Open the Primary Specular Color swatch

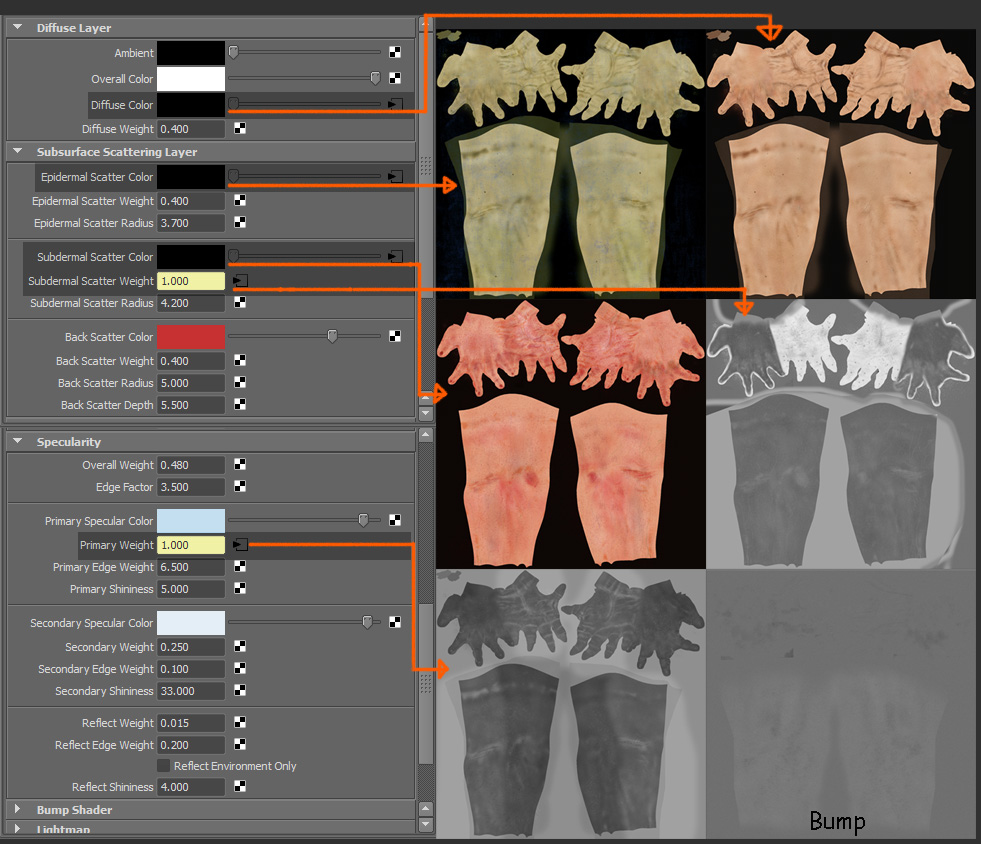coord(191,521)
